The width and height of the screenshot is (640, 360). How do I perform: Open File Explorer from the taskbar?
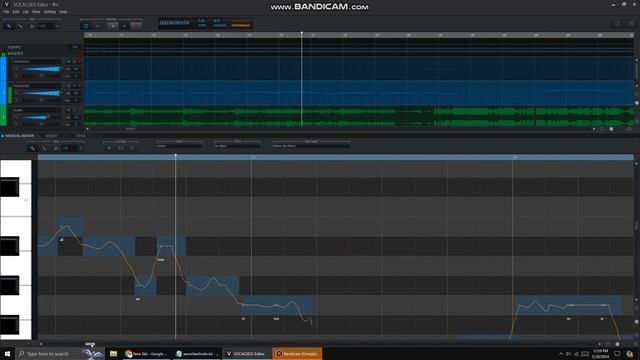[113, 353]
